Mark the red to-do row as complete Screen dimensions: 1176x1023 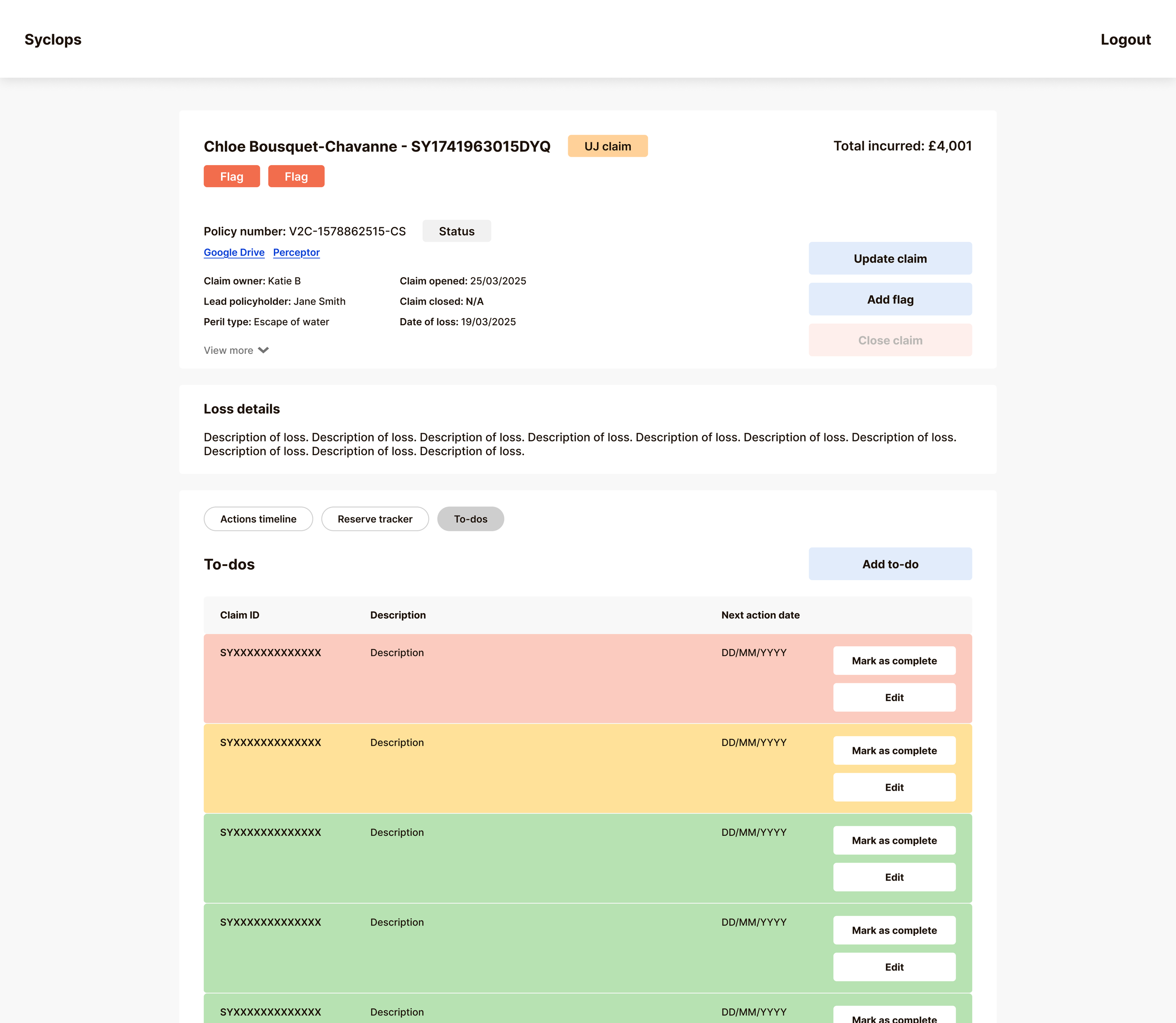coord(894,661)
